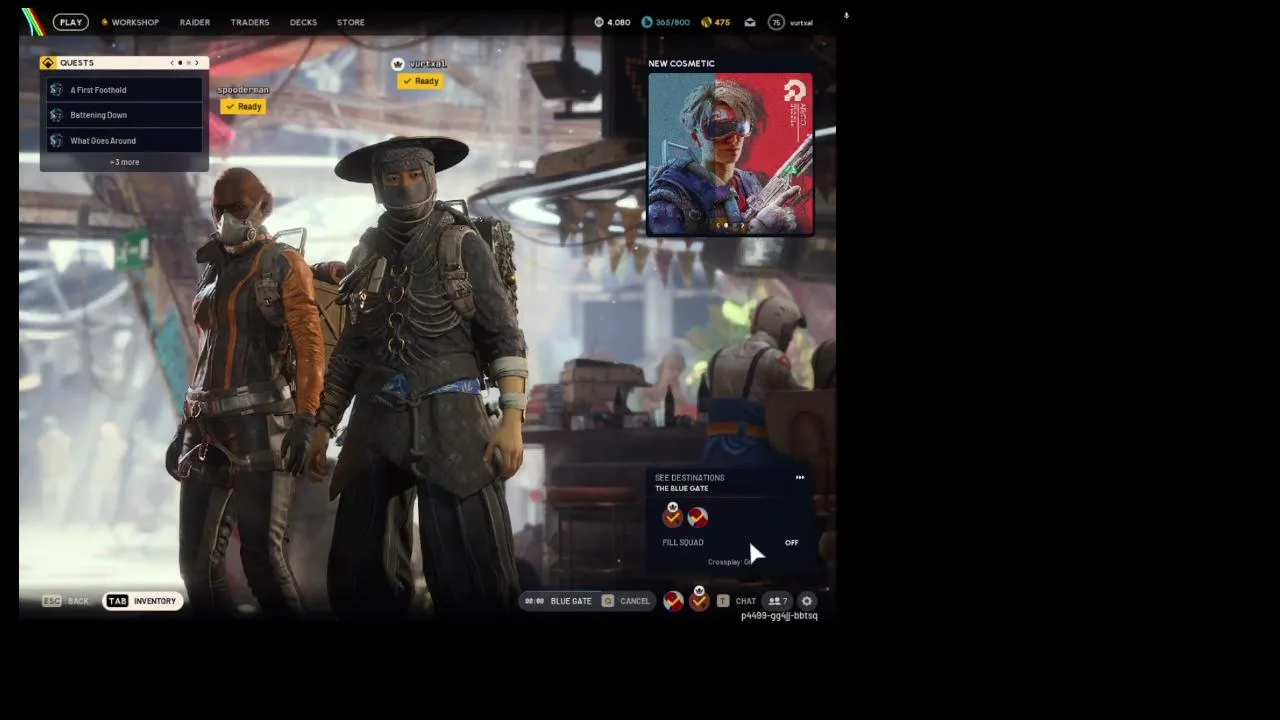Open the Inventory with the Tab button
Viewport: 1280px width, 720px height.
(143, 601)
